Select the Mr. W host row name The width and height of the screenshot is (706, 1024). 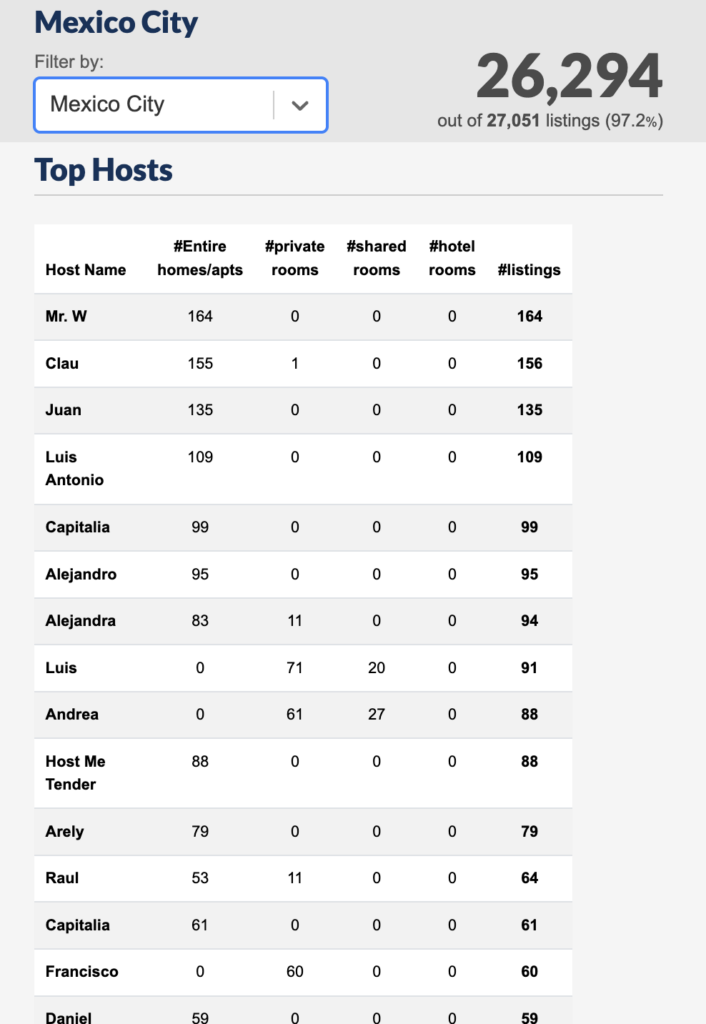[66, 316]
